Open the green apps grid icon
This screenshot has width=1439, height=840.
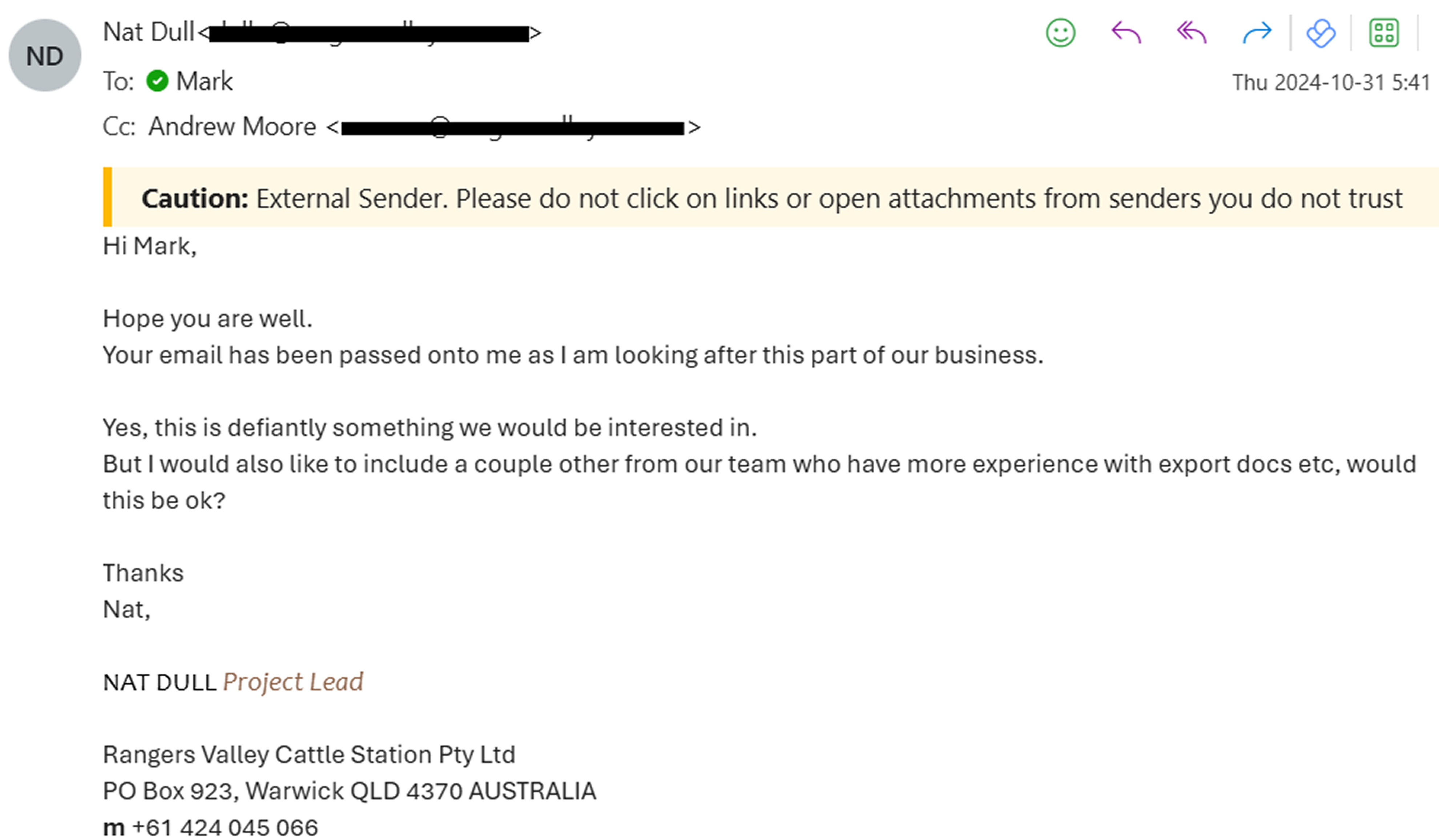pyautogui.click(x=1384, y=33)
